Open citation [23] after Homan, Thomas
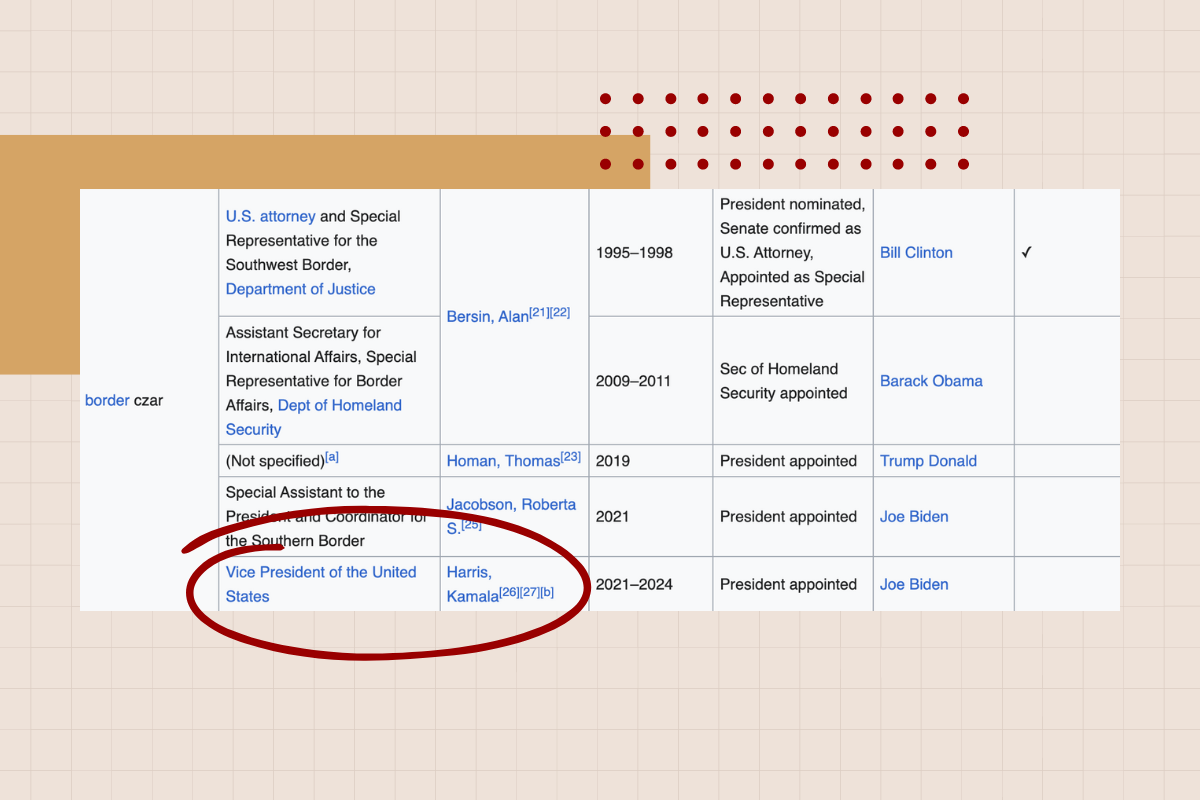This screenshot has width=1200, height=800. (570, 454)
